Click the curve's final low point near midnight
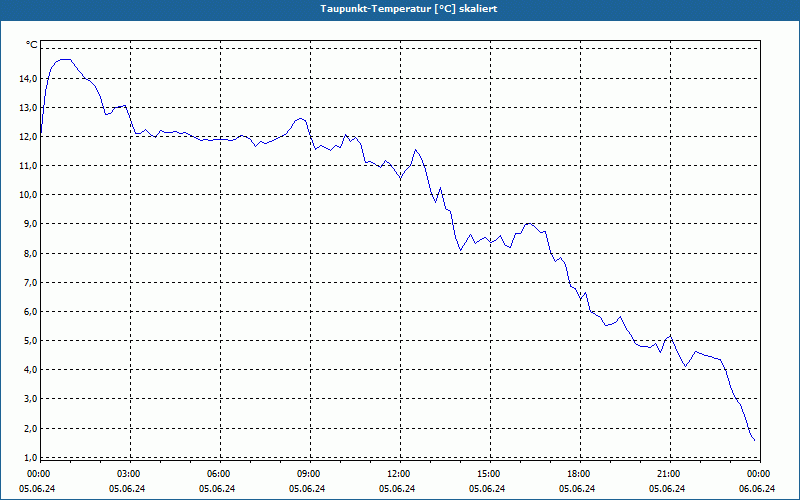800x500 pixels. tap(754, 440)
